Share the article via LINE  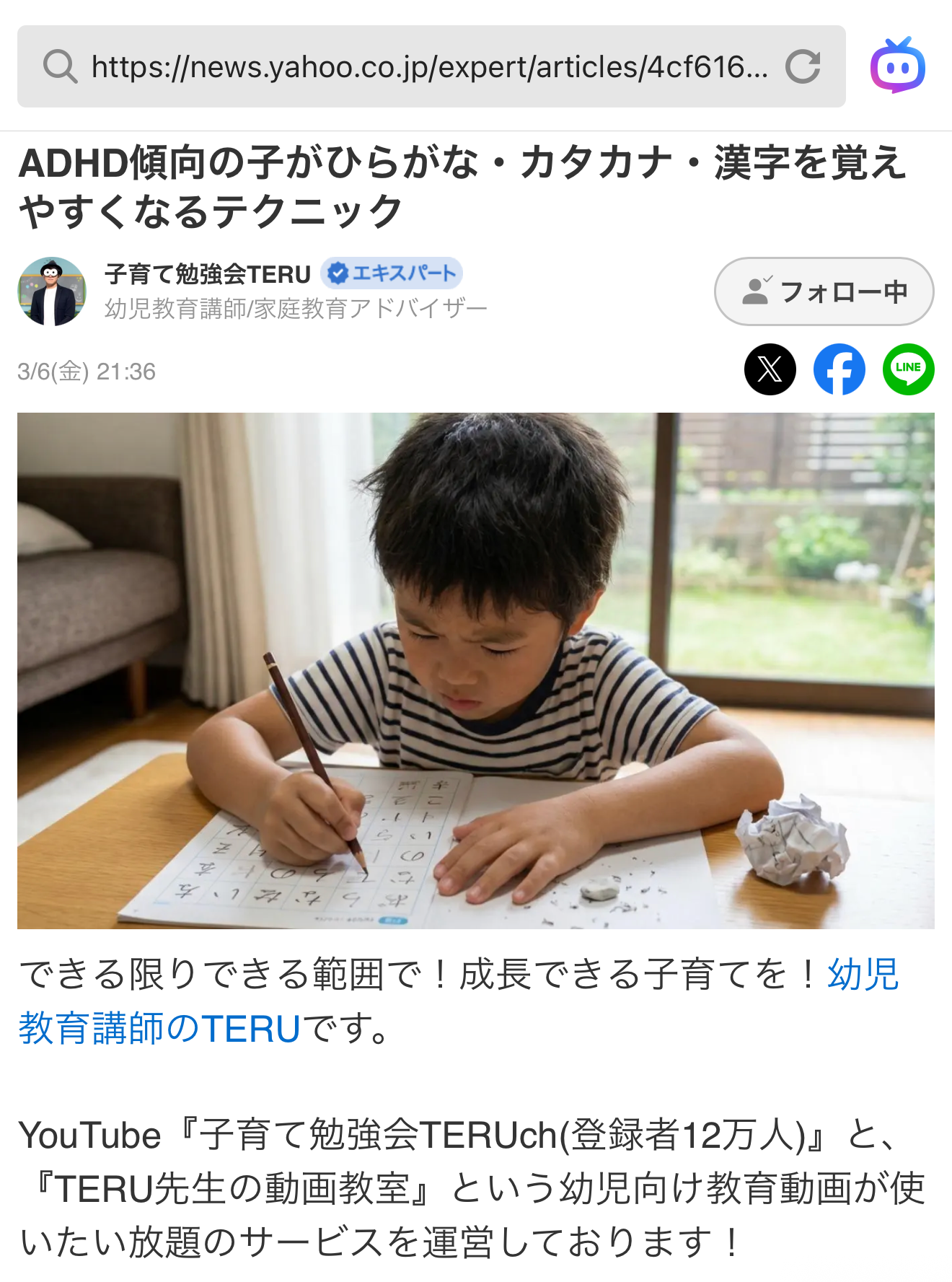tap(909, 369)
